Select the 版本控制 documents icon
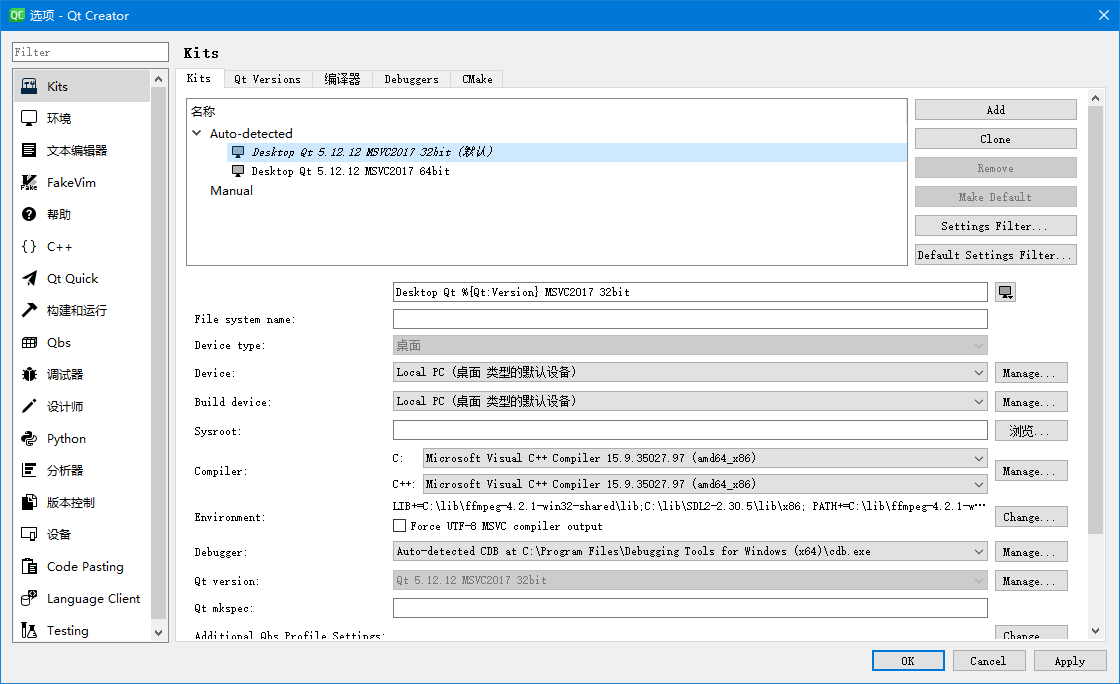The image size is (1120, 684). [29, 503]
